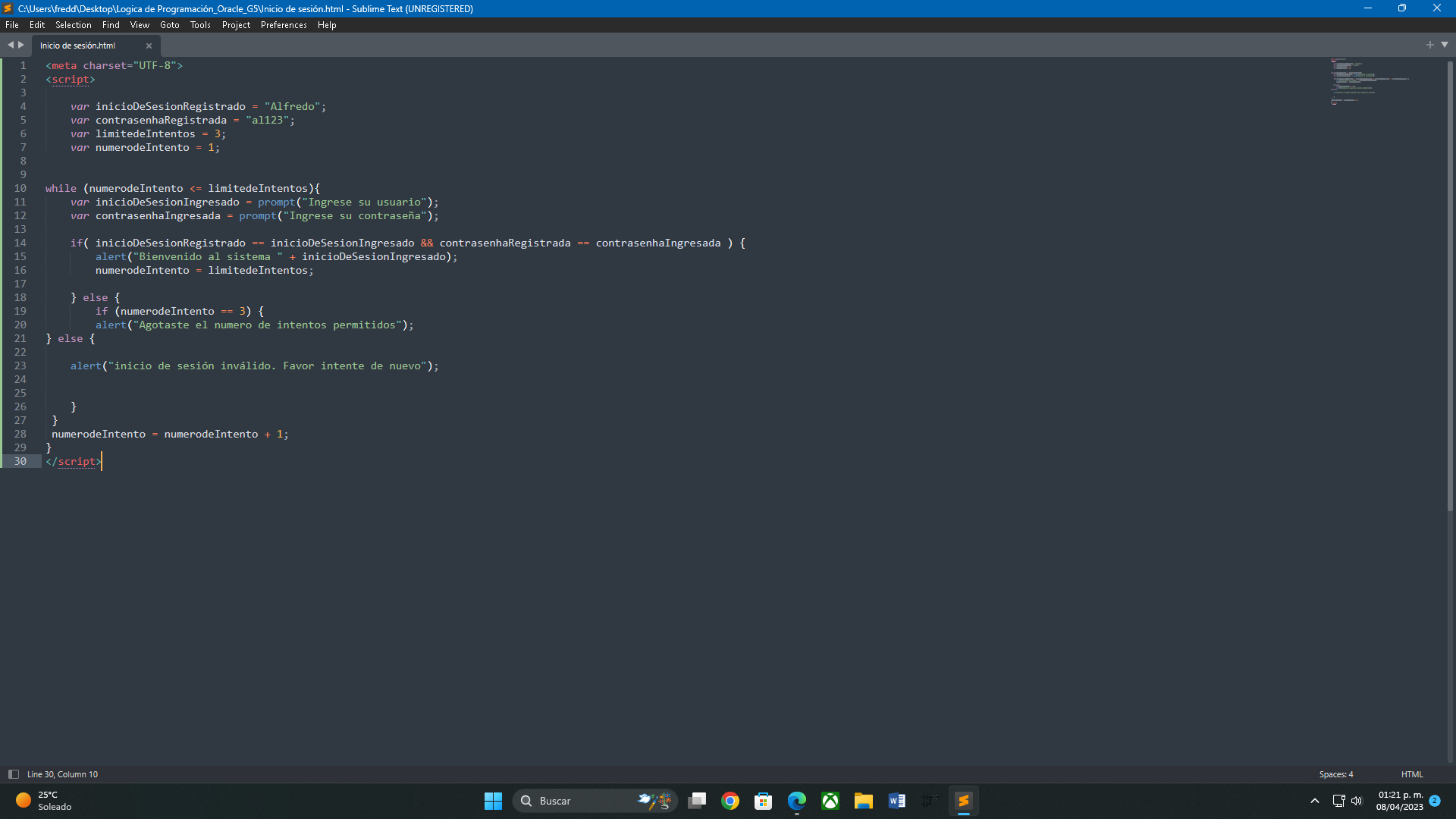Click the meta charset tag on line 1
Viewport: 1456px width, 819px height.
(x=114, y=65)
